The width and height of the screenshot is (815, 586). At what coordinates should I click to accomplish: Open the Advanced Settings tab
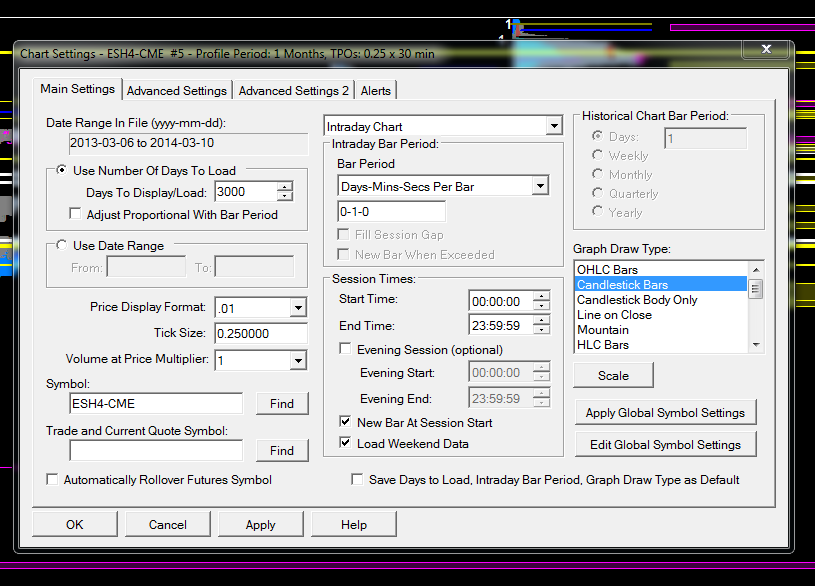point(177,90)
